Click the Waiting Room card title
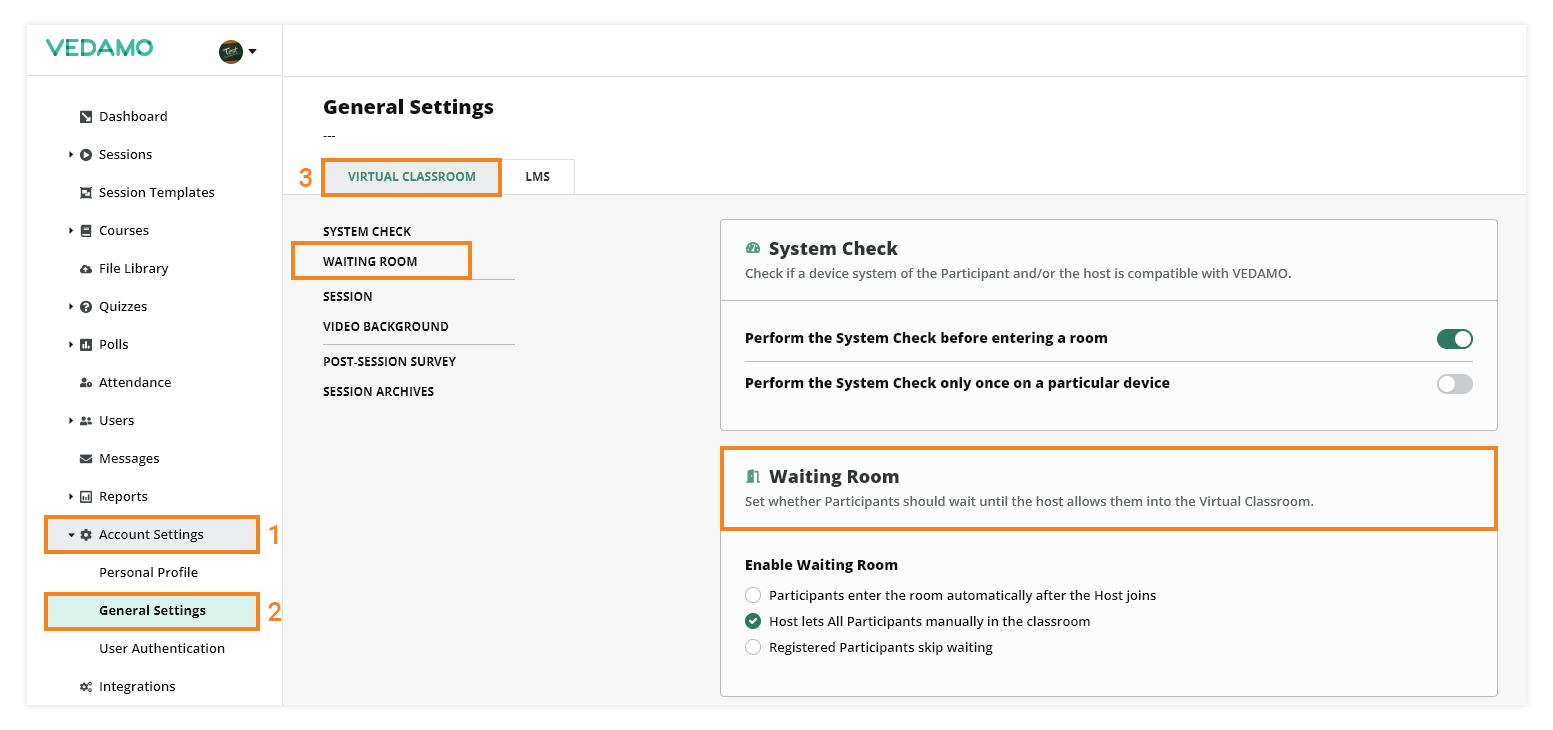 (x=834, y=477)
